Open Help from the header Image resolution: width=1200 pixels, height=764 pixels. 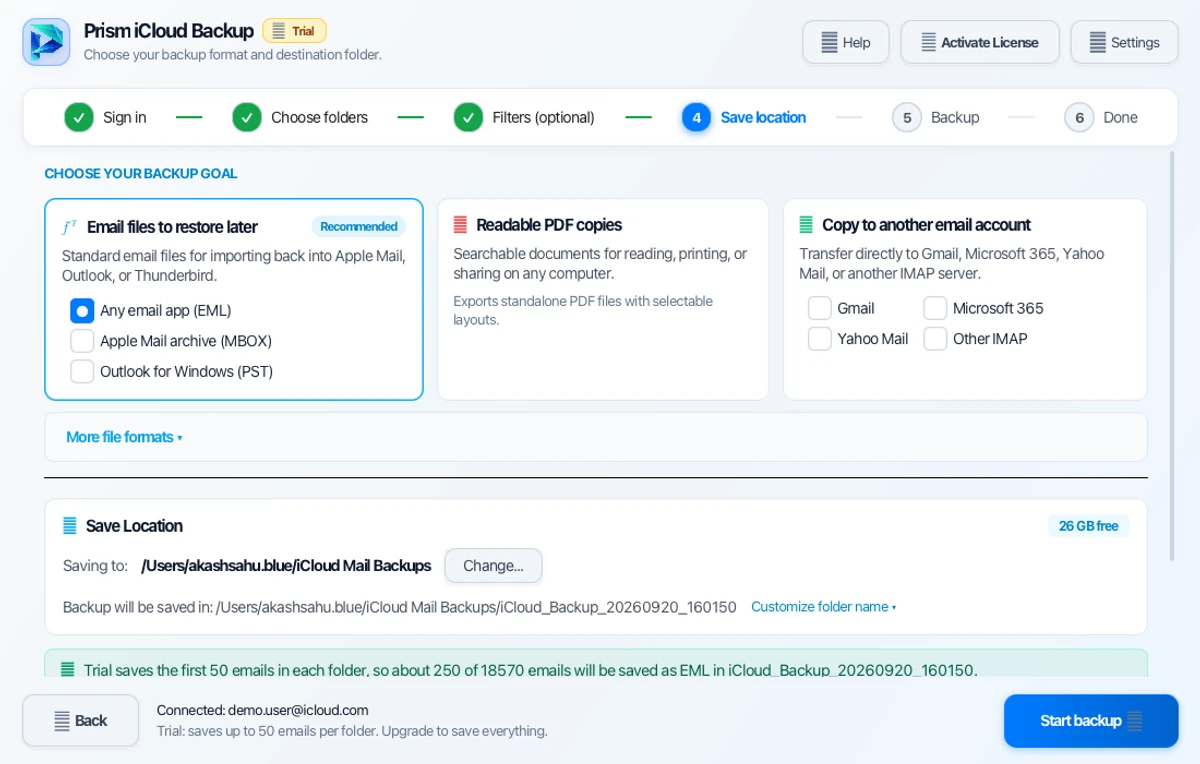pyautogui.click(x=845, y=42)
